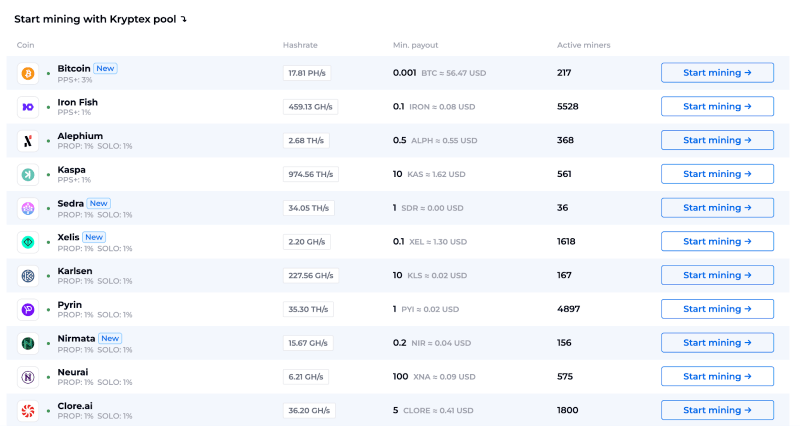Click the Active miners column header
The height and width of the screenshot is (426, 800).
pos(583,45)
